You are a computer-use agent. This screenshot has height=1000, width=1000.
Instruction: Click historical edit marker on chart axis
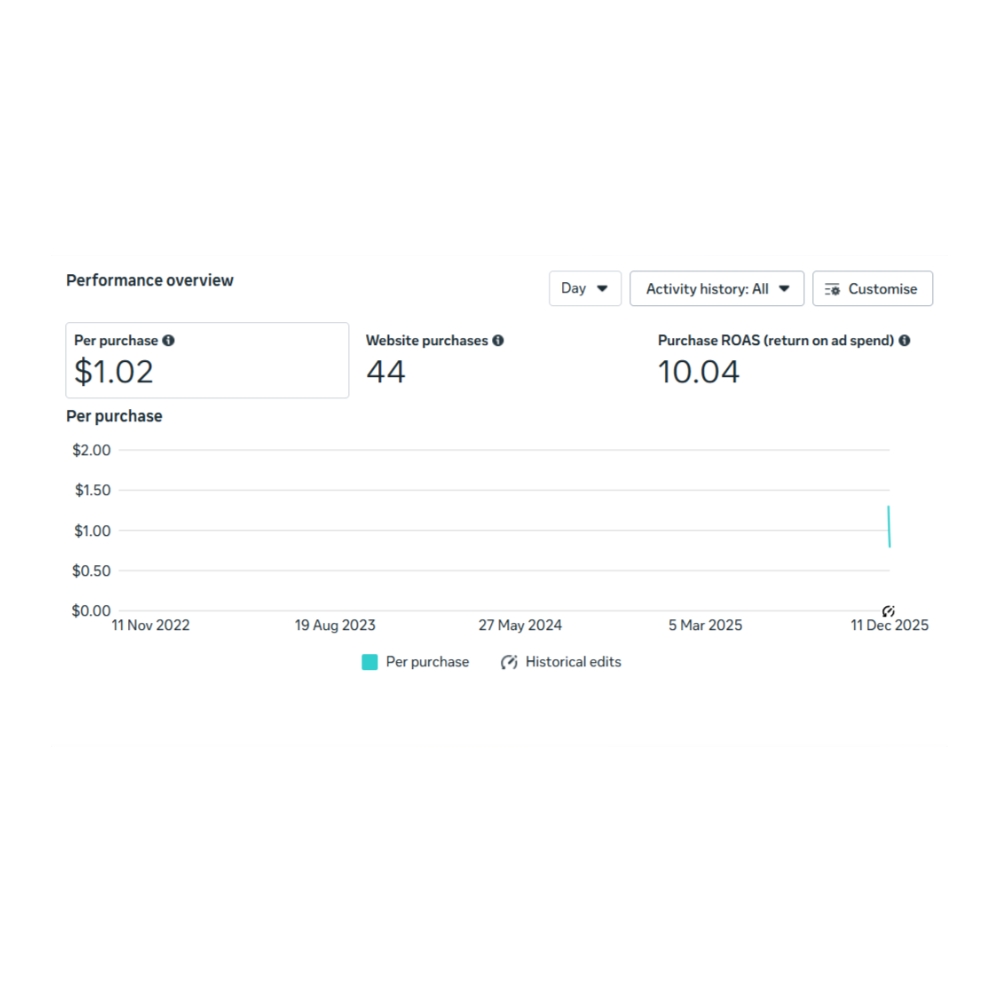click(888, 611)
